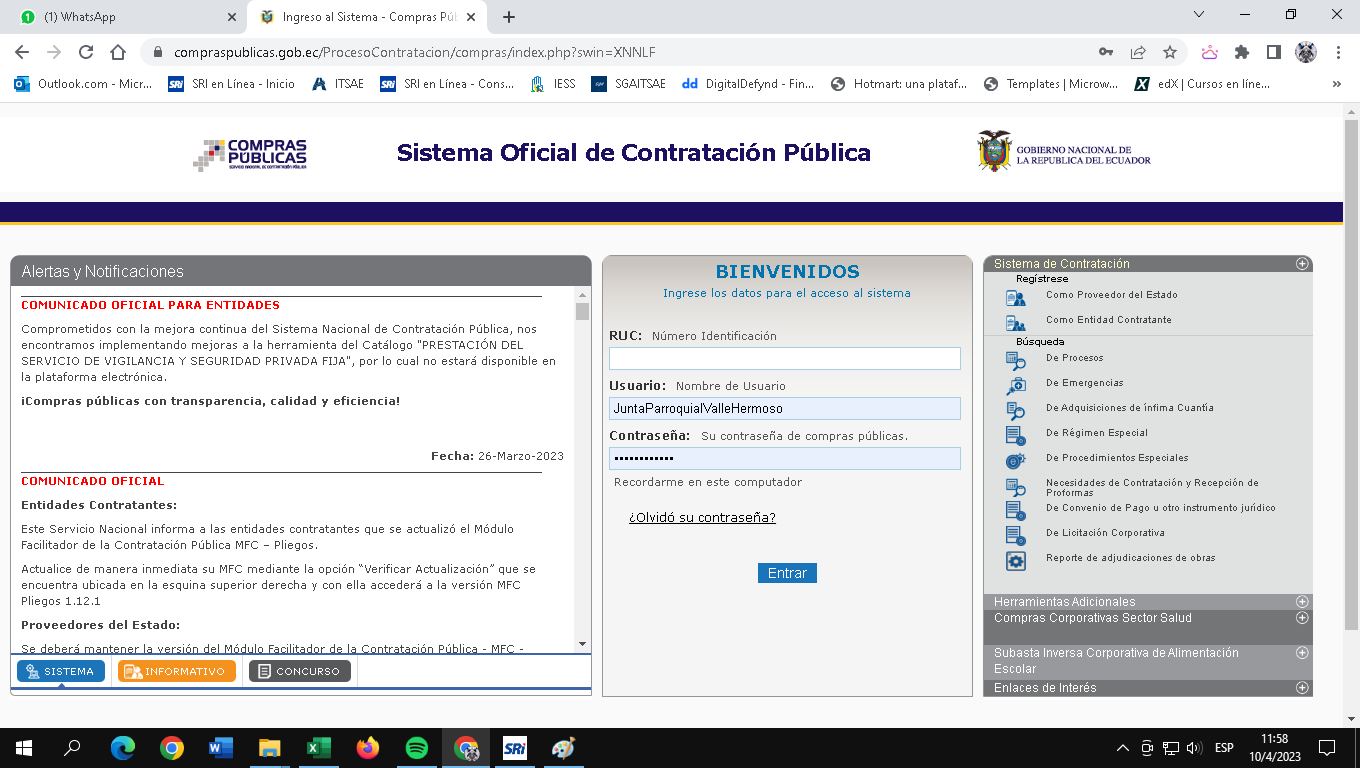1360x768 pixels.
Task: Click the ¿Olvidó su contraseña? link
Action: pyautogui.click(x=702, y=517)
